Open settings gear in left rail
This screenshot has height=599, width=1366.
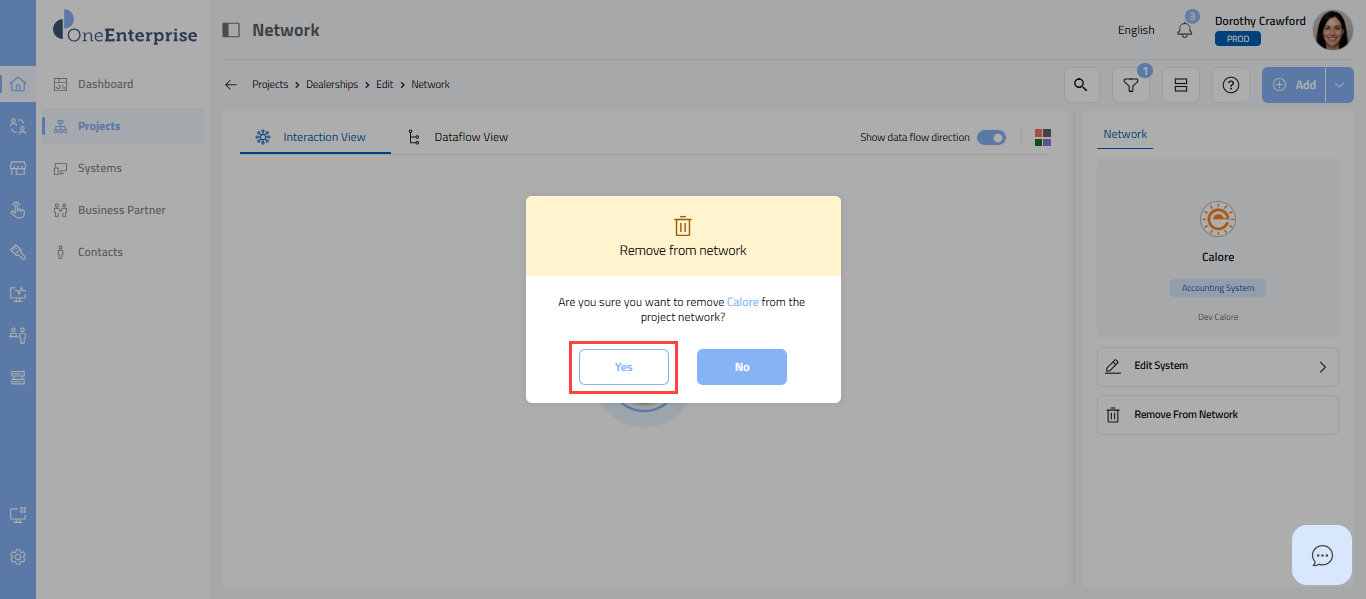pyautogui.click(x=18, y=557)
